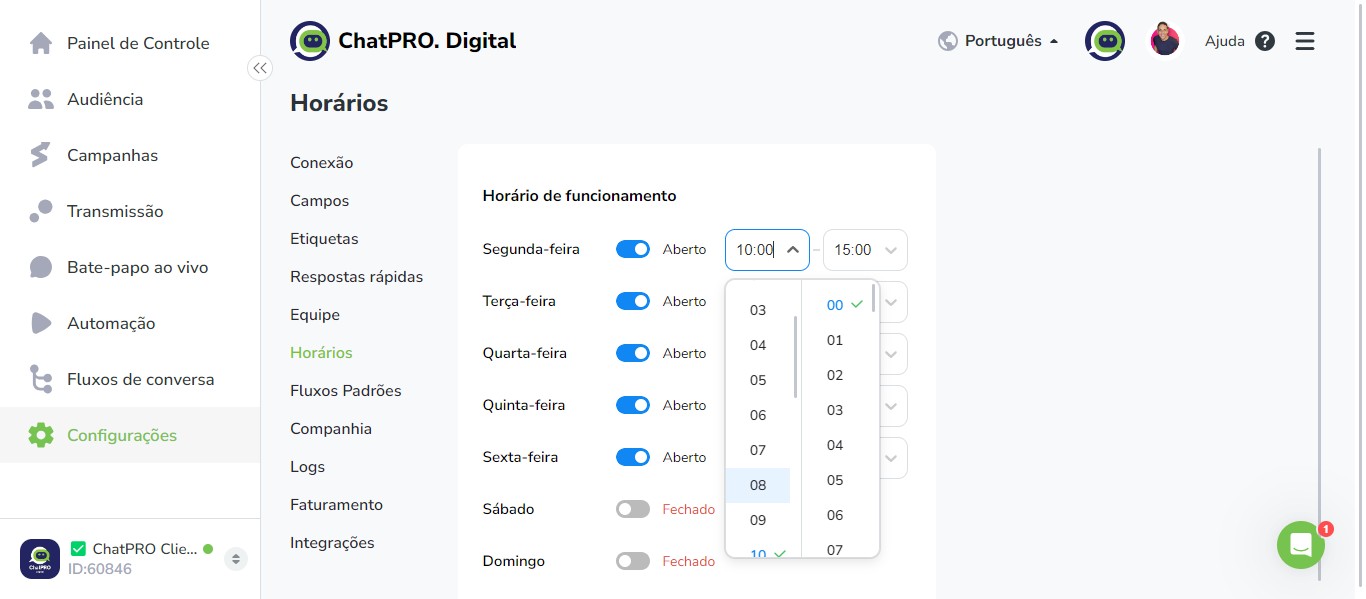Open the Terça-feira end time dropdown arrow
1366x599 pixels.
pyautogui.click(x=891, y=302)
